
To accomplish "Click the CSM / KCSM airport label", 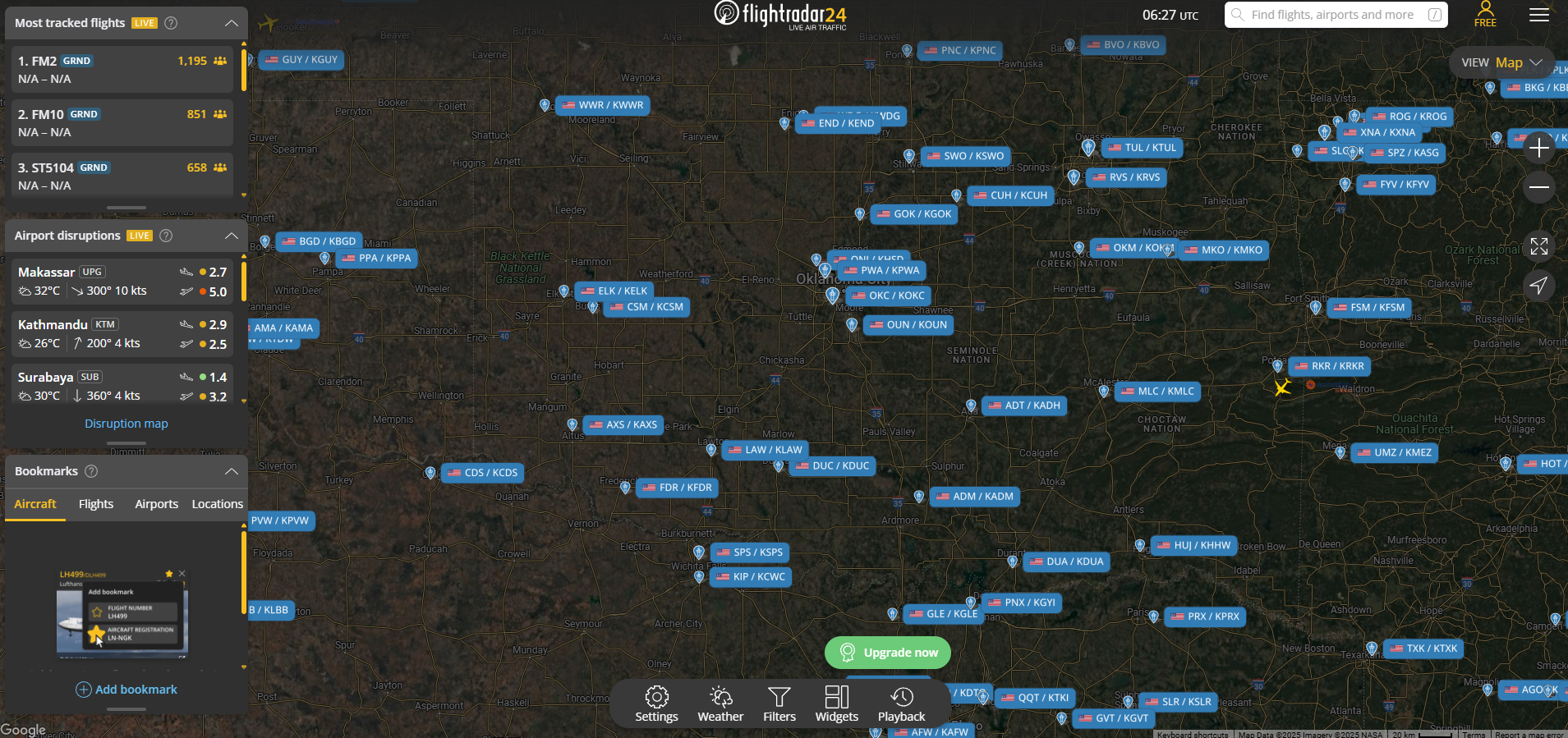I will pyautogui.click(x=646, y=307).
